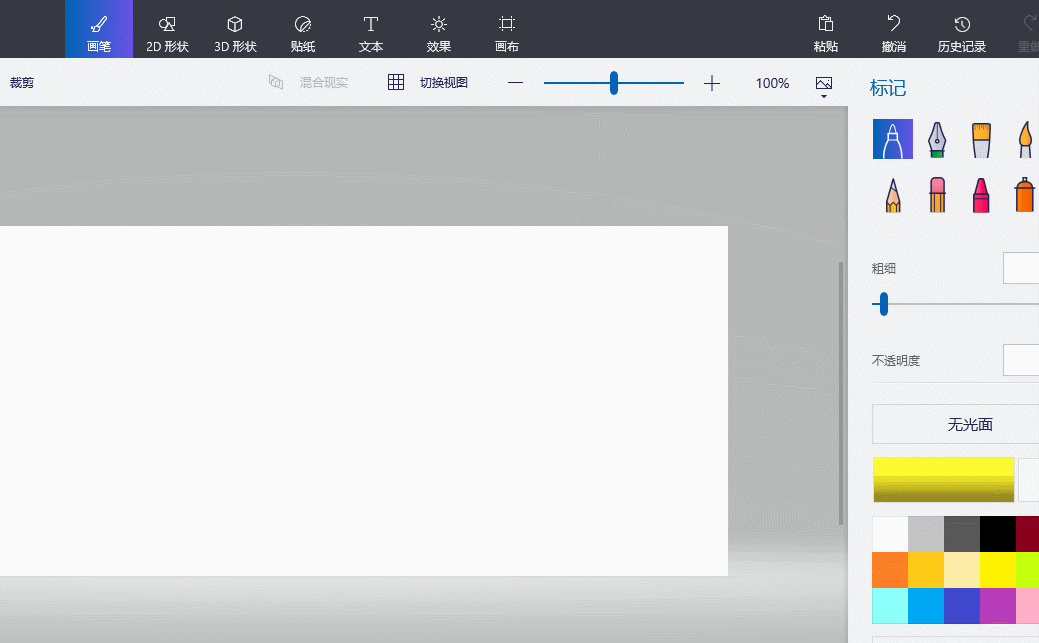Select the Calligraphy pen tool

pyautogui.click(x=936, y=139)
